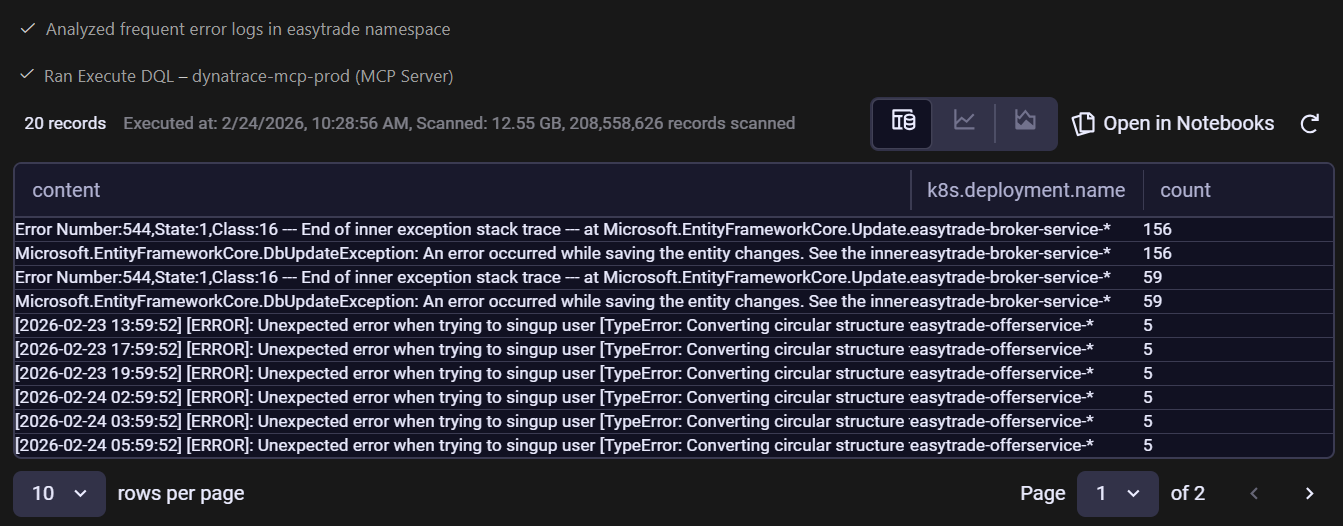1343x526 pixels.
Task: Click Open in Notebooks
Action: point(1188,124)
